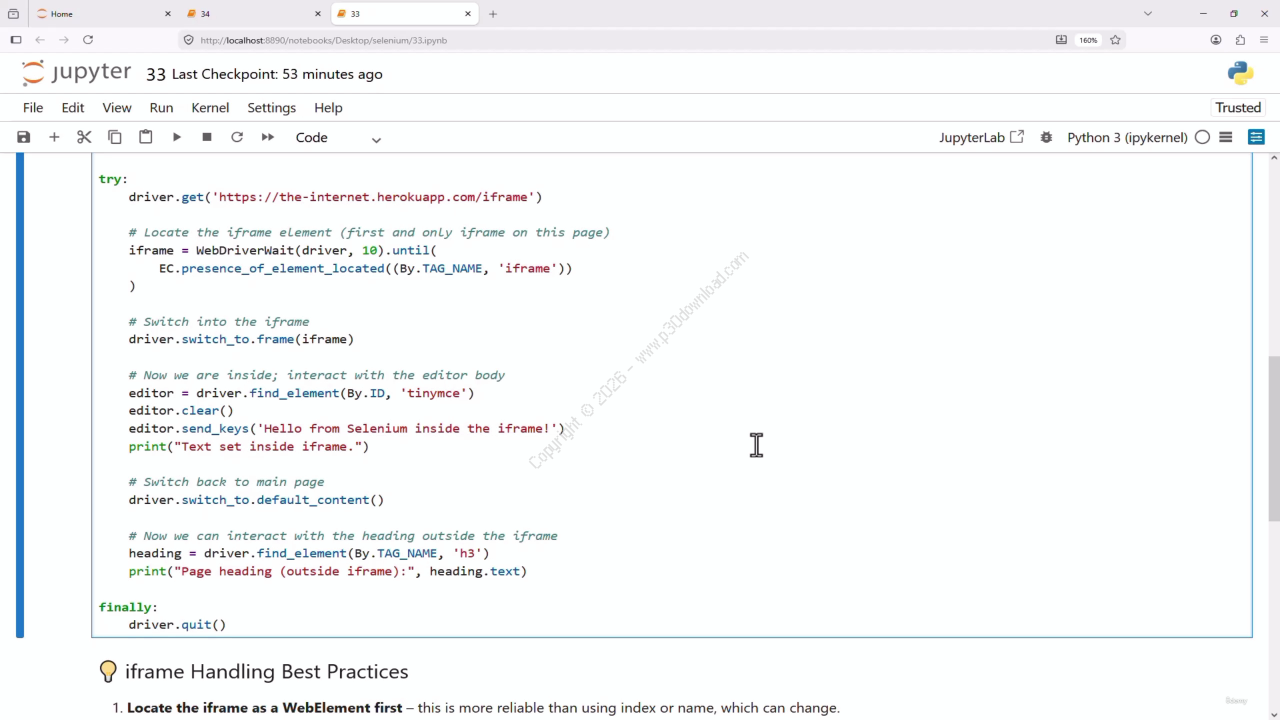Open the browser extensions puzzle icon
This screenshot has width=1280, height=720.
point(1240,40)
